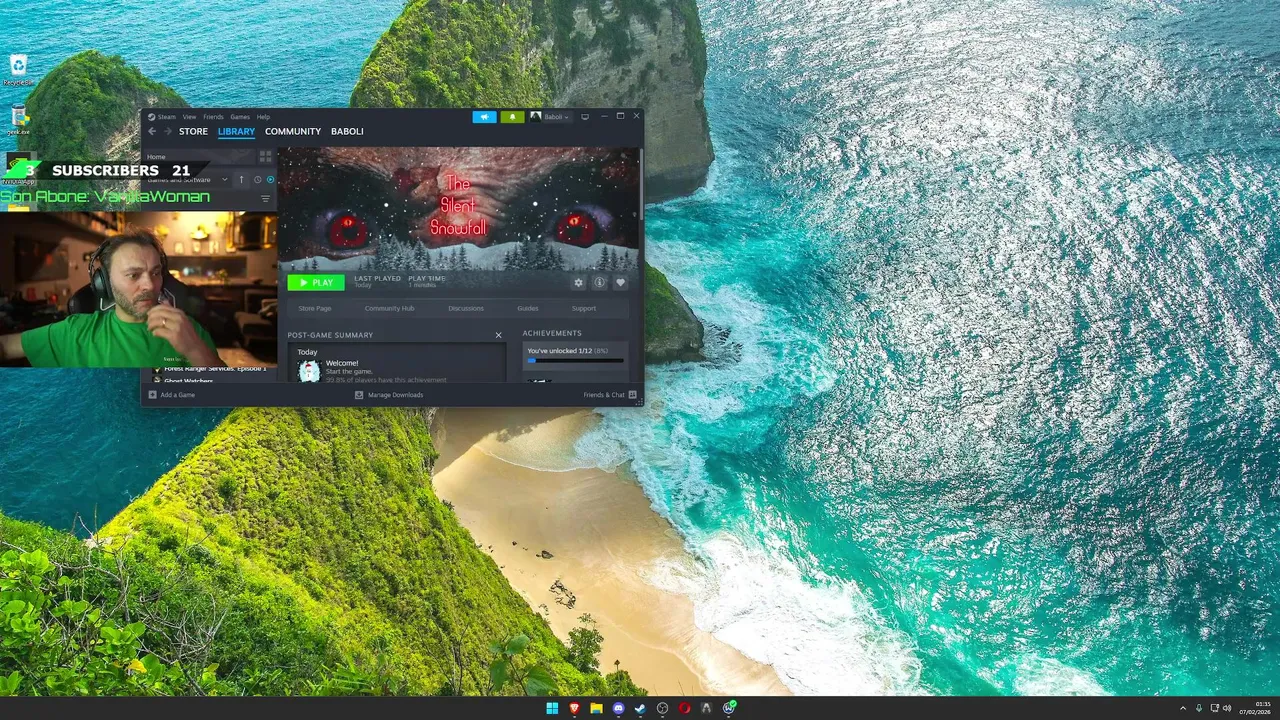1280x720 pixels.
Task: Open the green notifications bell
Action: pos(512,117)
